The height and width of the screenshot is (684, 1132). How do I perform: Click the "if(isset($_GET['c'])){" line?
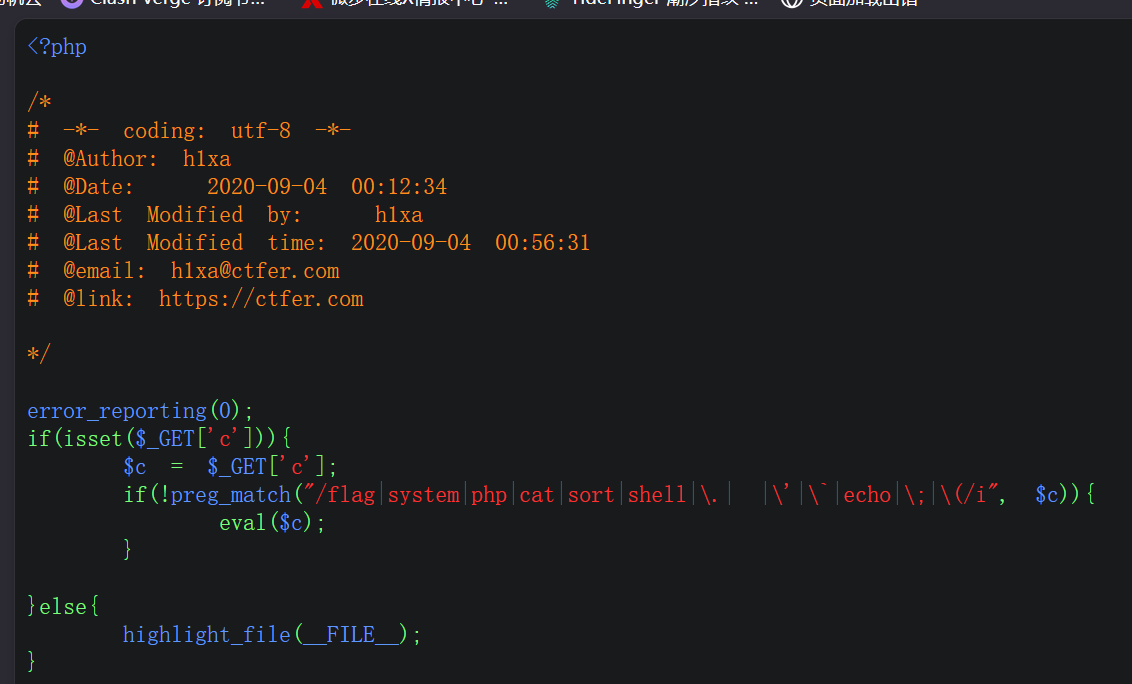[160, 438]
